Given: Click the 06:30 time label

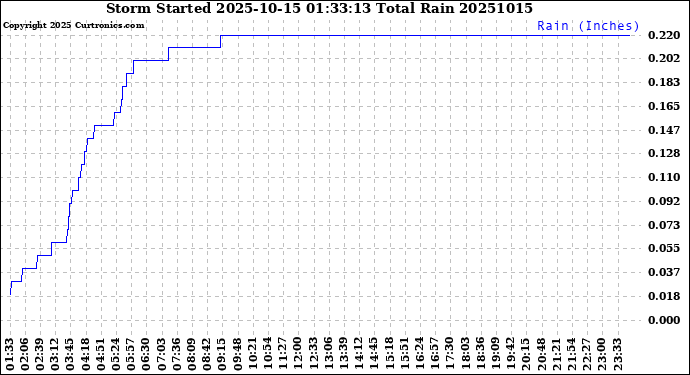Looking at the screenshot, I should coord(147,355).
